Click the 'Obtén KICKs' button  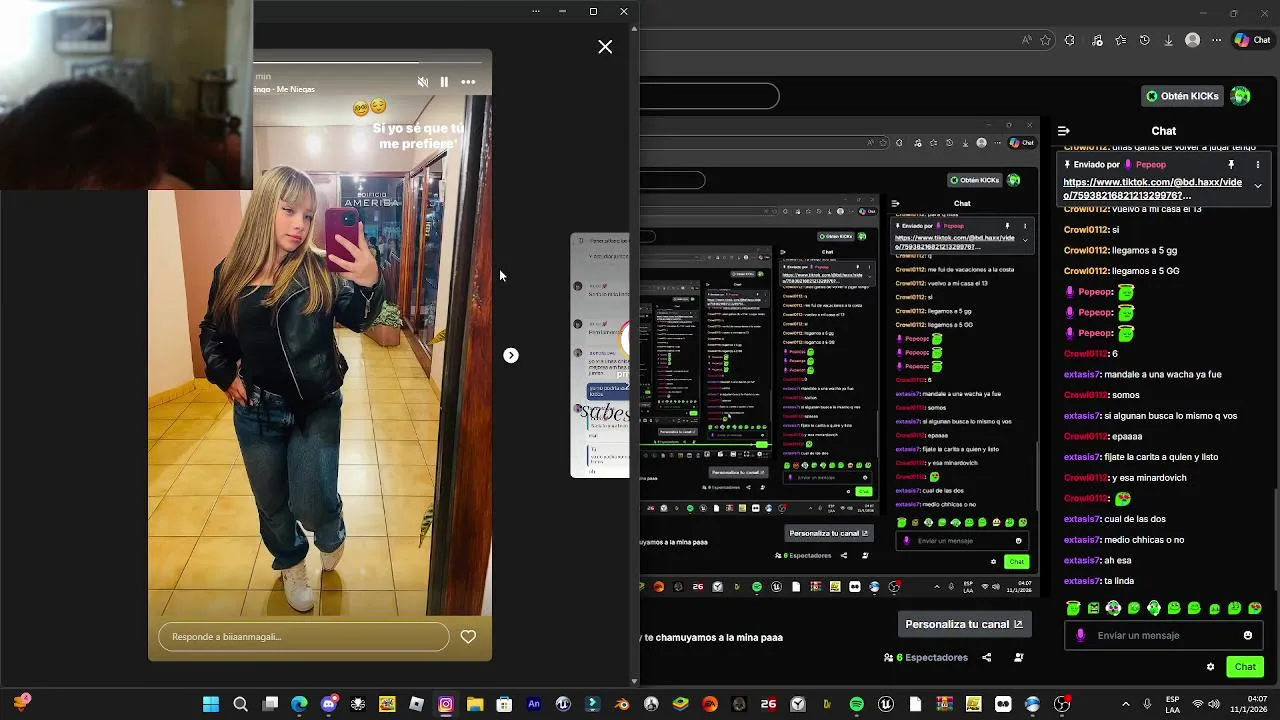click(1183, 96)
